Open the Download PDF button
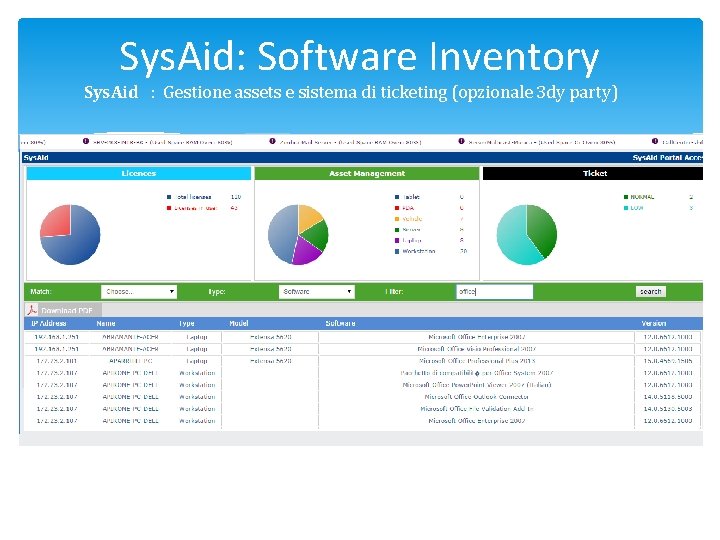The width and height of the screenshot is (720, 540). pos(63,310)
